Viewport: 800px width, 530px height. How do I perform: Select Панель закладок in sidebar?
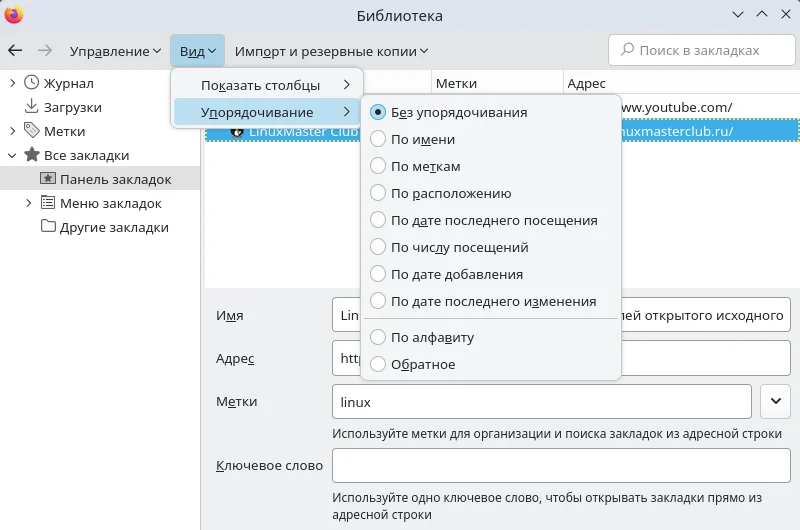click(x=100, y=179)
